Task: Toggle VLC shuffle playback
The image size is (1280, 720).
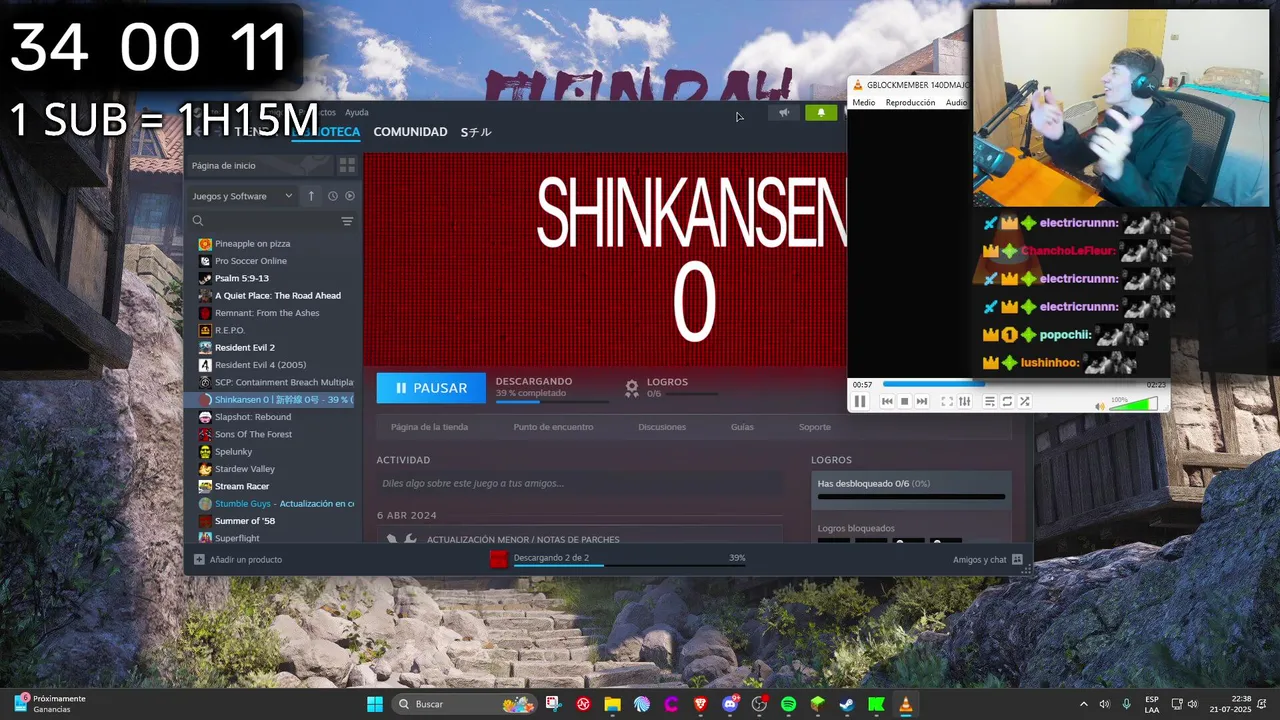Action: 1024,401
